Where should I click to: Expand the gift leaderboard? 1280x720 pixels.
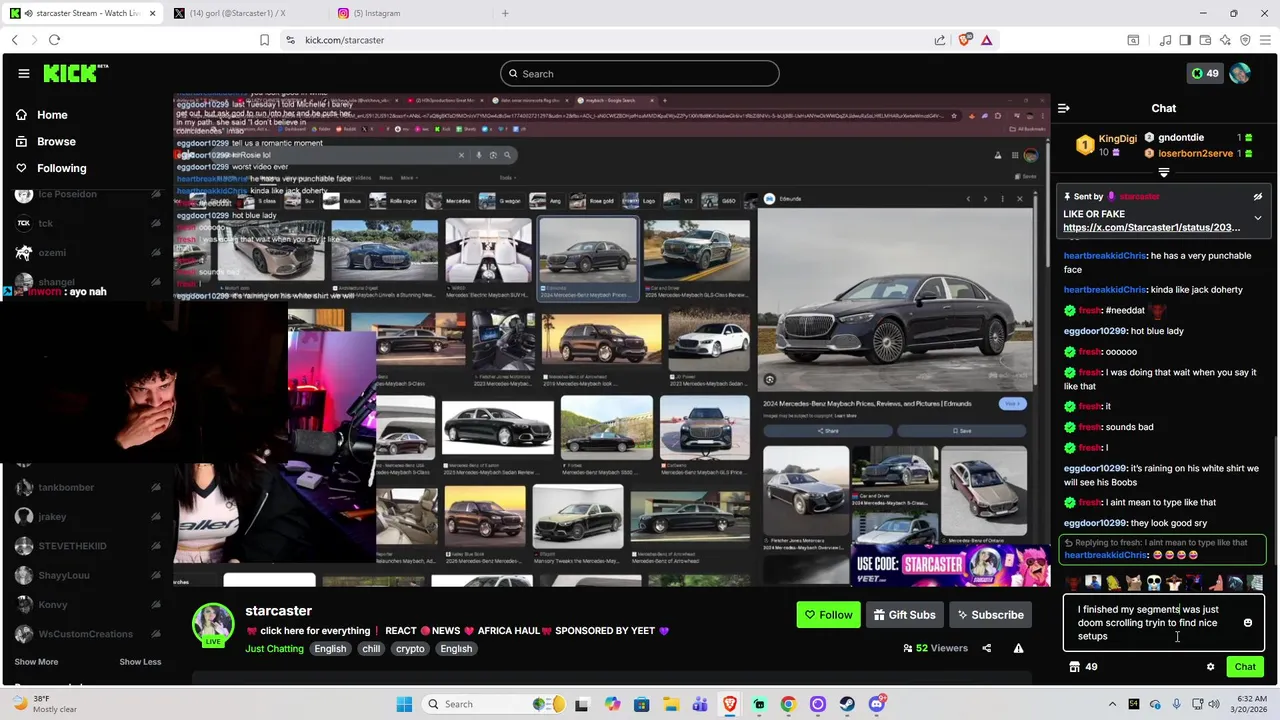(x=1163, y=173)
